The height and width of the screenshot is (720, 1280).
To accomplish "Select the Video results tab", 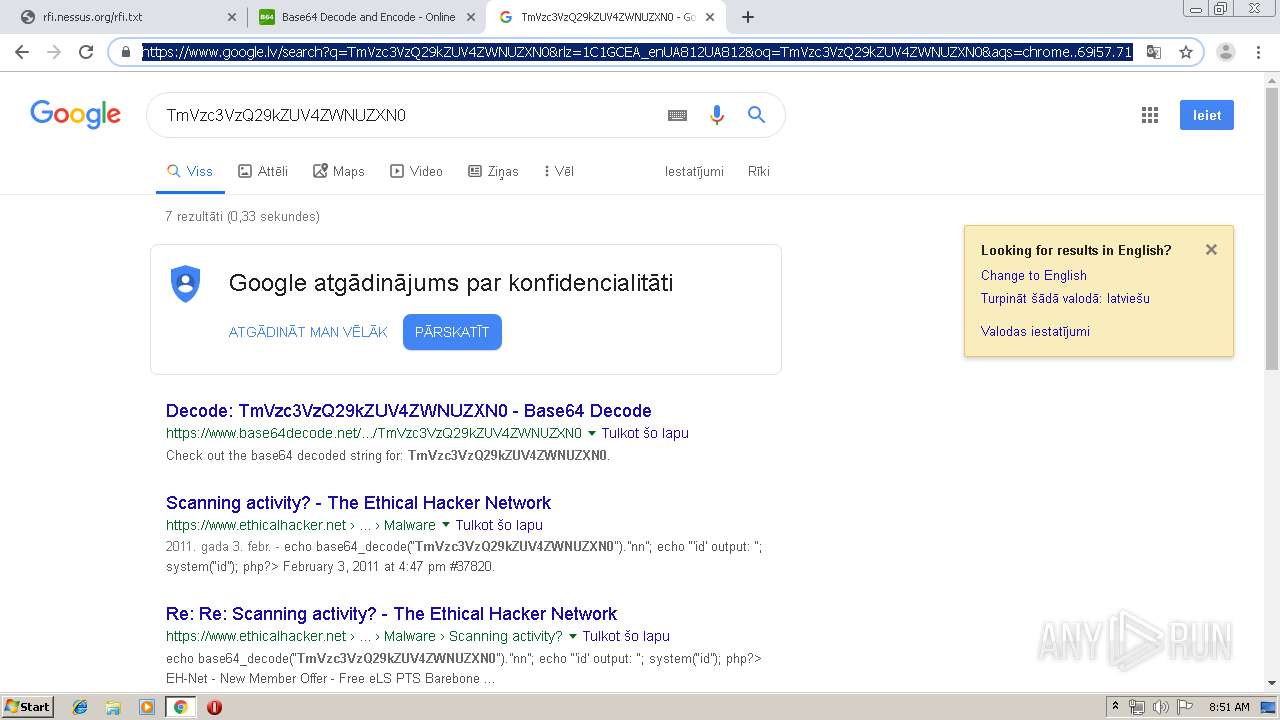I will [x=416, y=171].
